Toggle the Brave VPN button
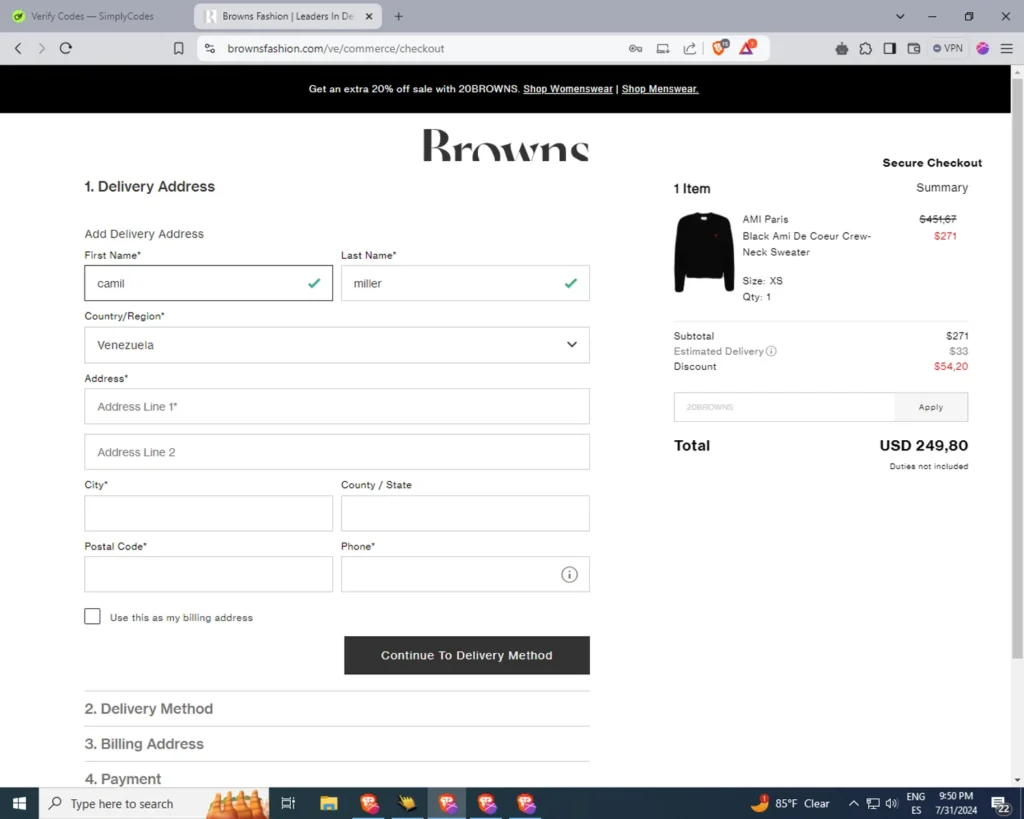The height and width of the screenshot is (819, 1024). [x=948, y=48]
